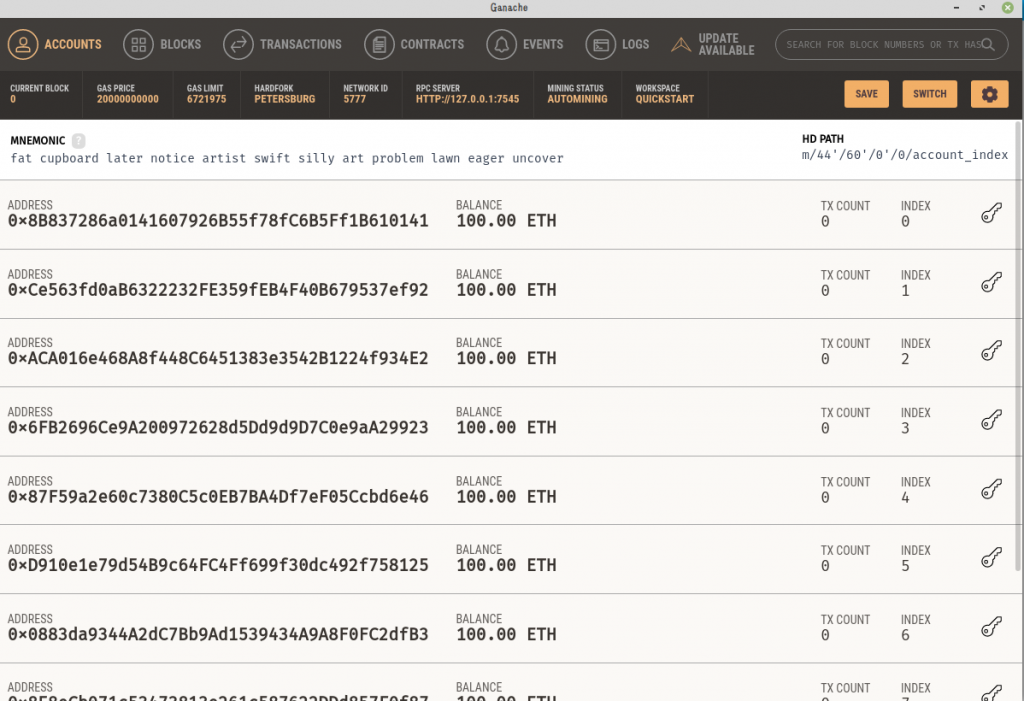The image size is (1024, 701).
Task: Select address 0xD910e1e79d54B9c64FC4Ff699f30dc492f758125
Action: (x=218, y=565)
